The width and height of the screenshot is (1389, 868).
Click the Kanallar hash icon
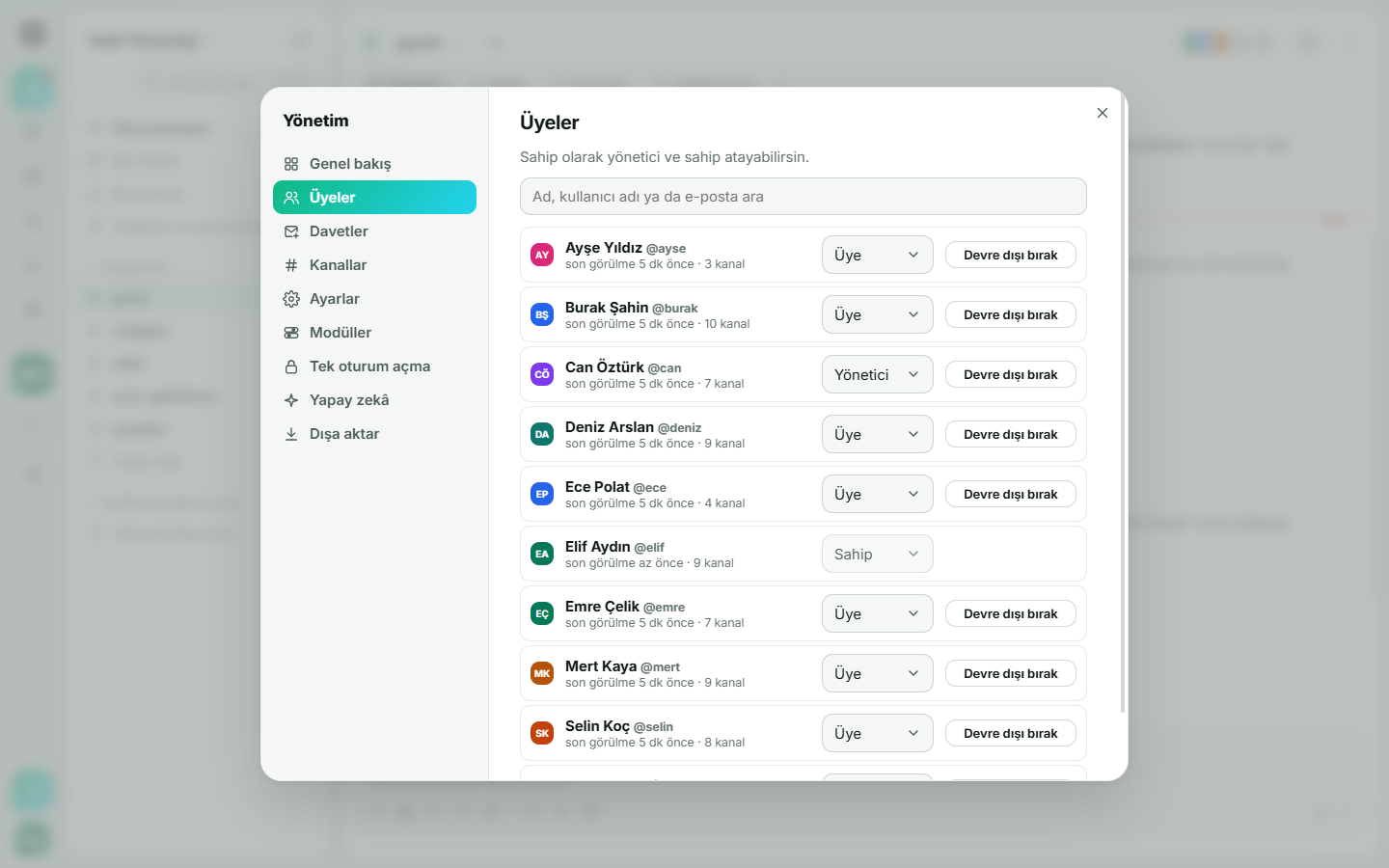pos(291,265)
